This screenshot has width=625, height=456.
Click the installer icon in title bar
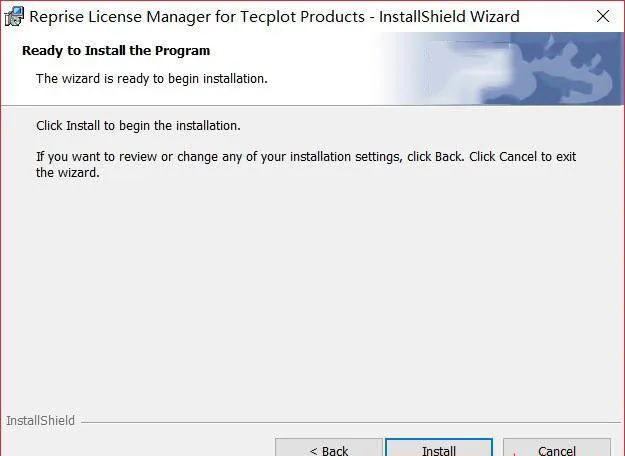tap(14, 16)
